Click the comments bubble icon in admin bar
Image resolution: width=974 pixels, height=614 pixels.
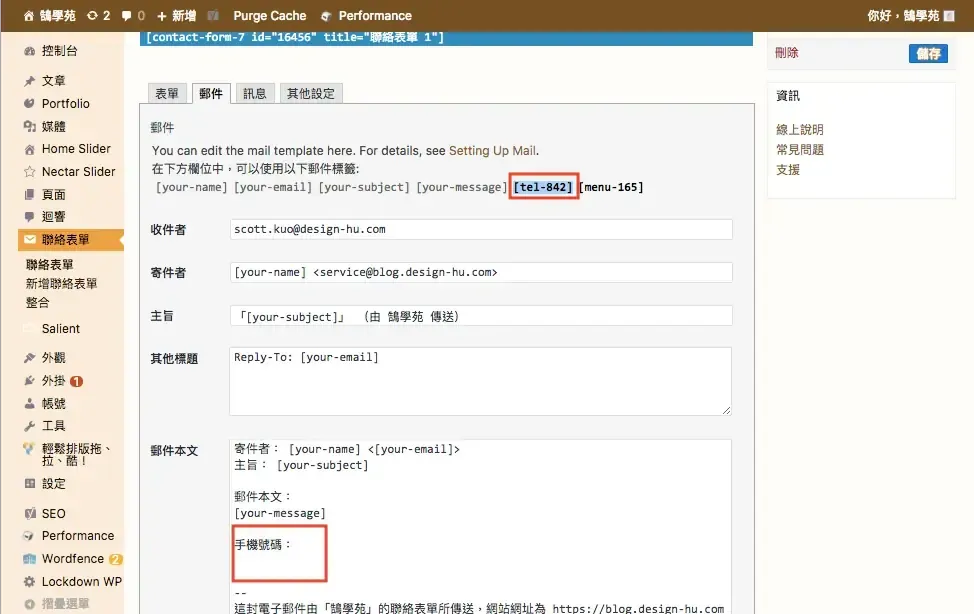pyautogui.click(x=127, y=16)
